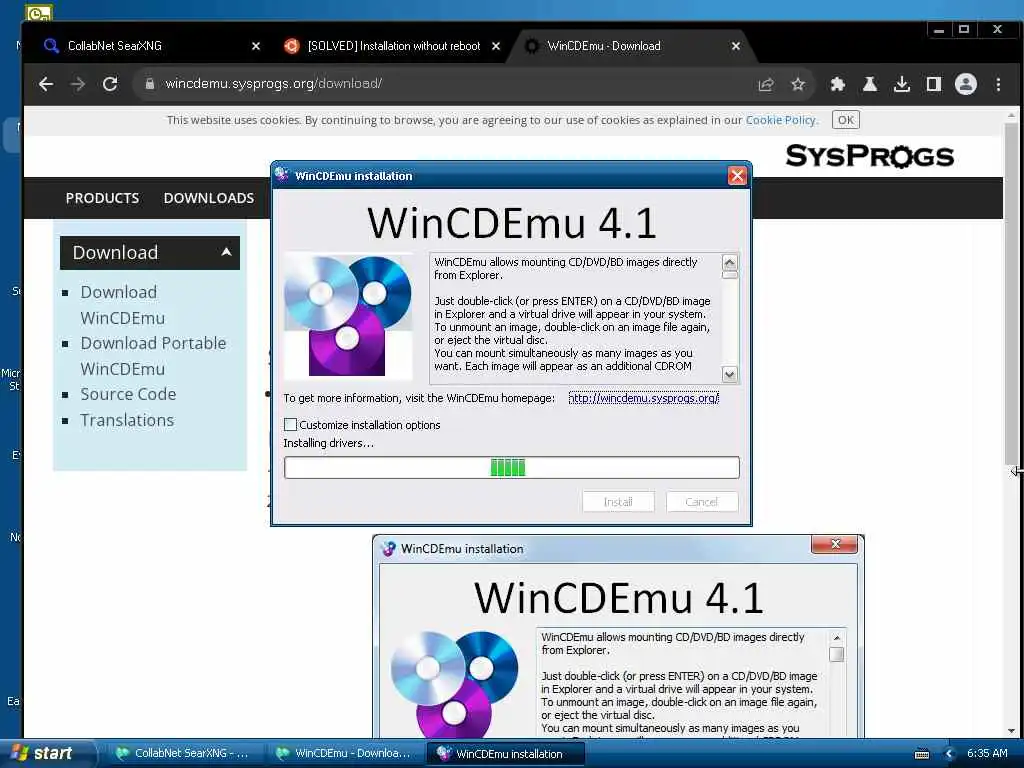Image resolution: width=1024 pixels, height=768 pixels.
Task: Click the 6:35 AM system clock
Action: pos(987,753)
